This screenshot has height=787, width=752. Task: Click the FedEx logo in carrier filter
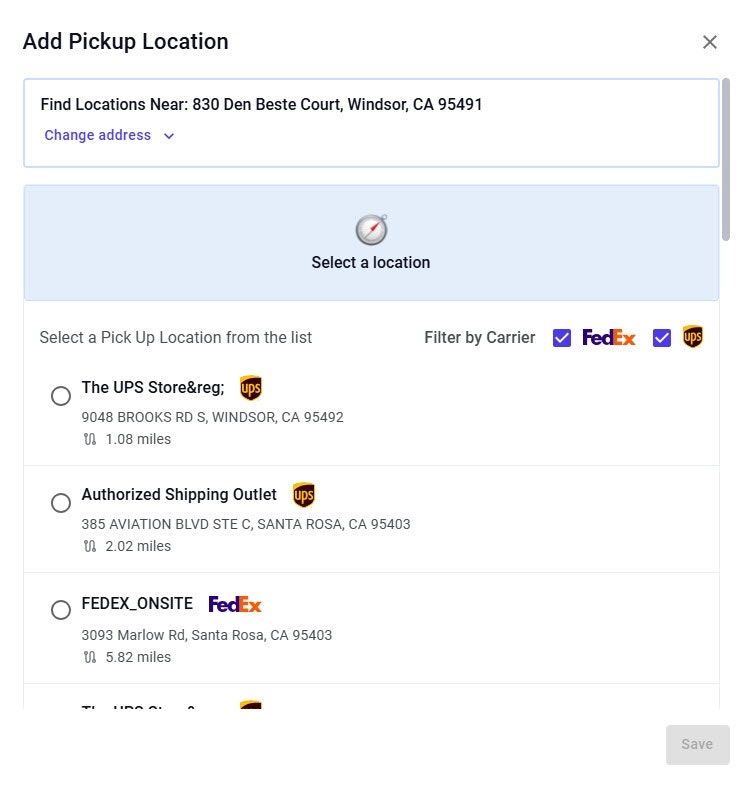click(x=609, y=338)
